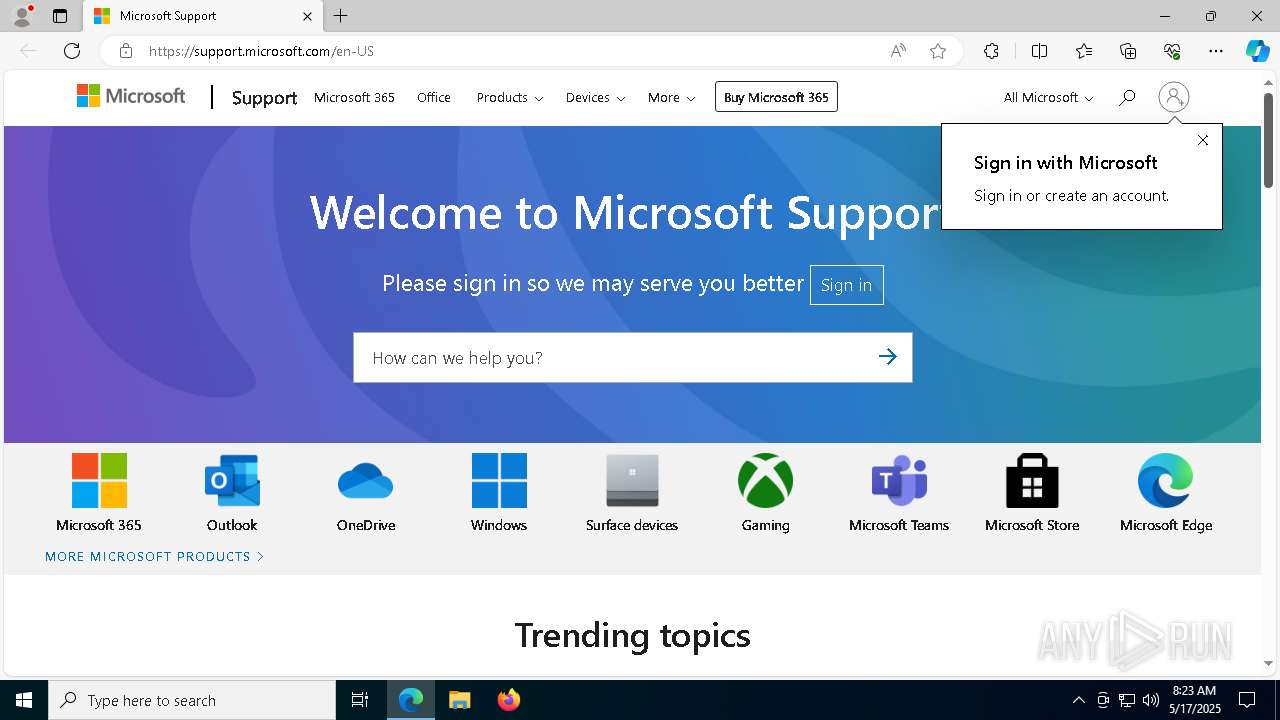
Task: Select the Office nav item
Action: [x=434, y=97]
